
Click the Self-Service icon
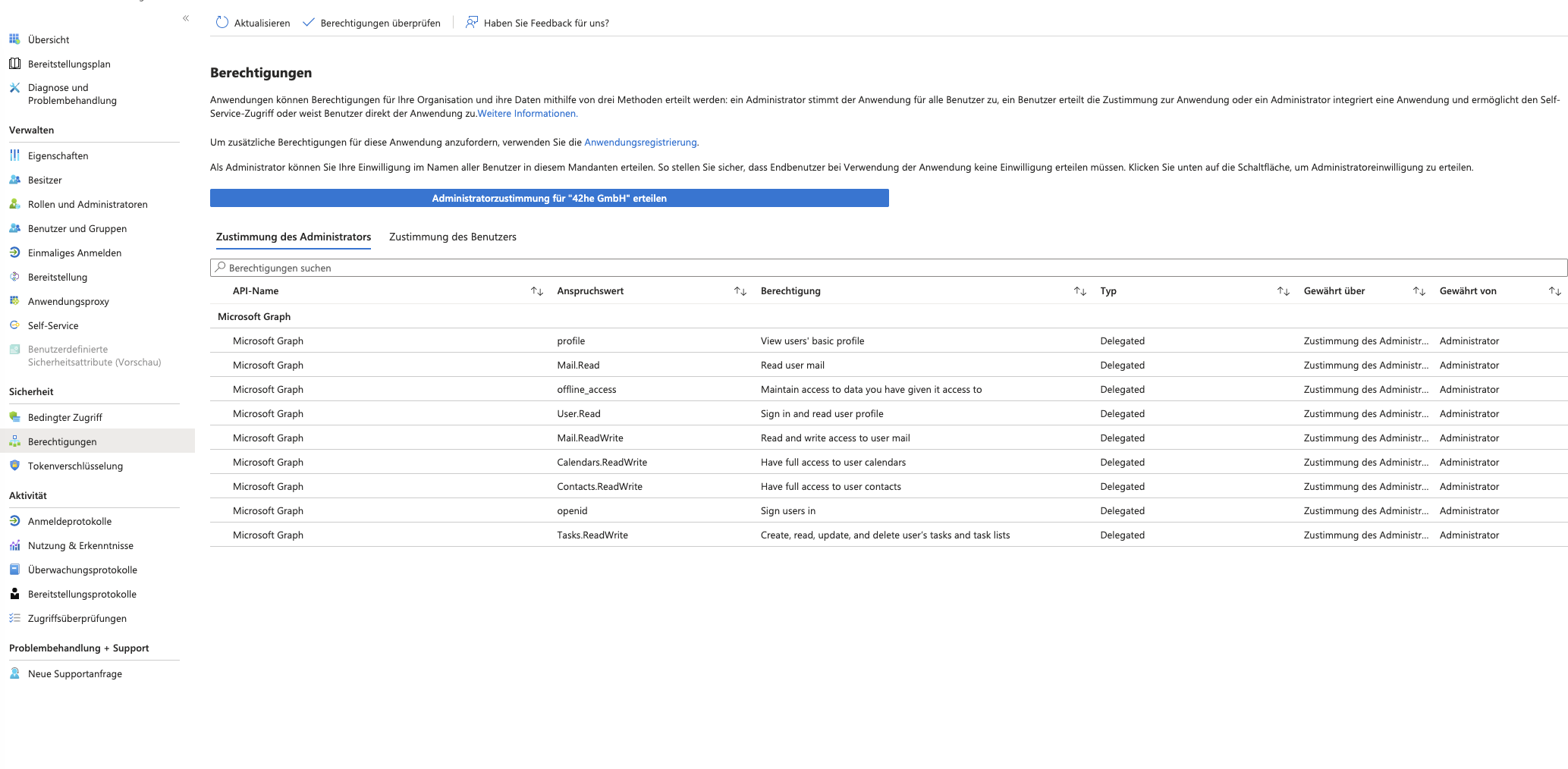click(14, 325)
